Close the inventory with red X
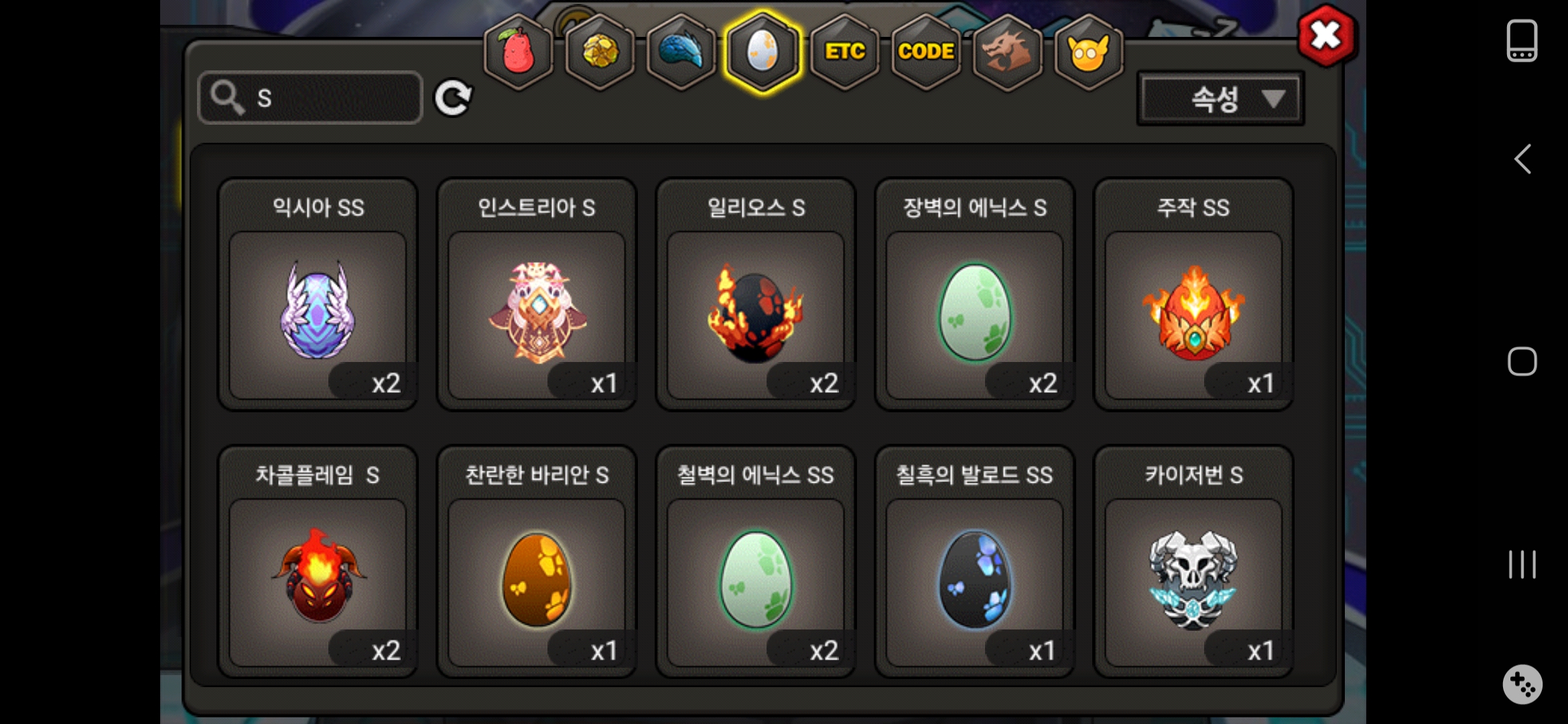This screenshot has height=724, width=1568. click(1326, 36)
